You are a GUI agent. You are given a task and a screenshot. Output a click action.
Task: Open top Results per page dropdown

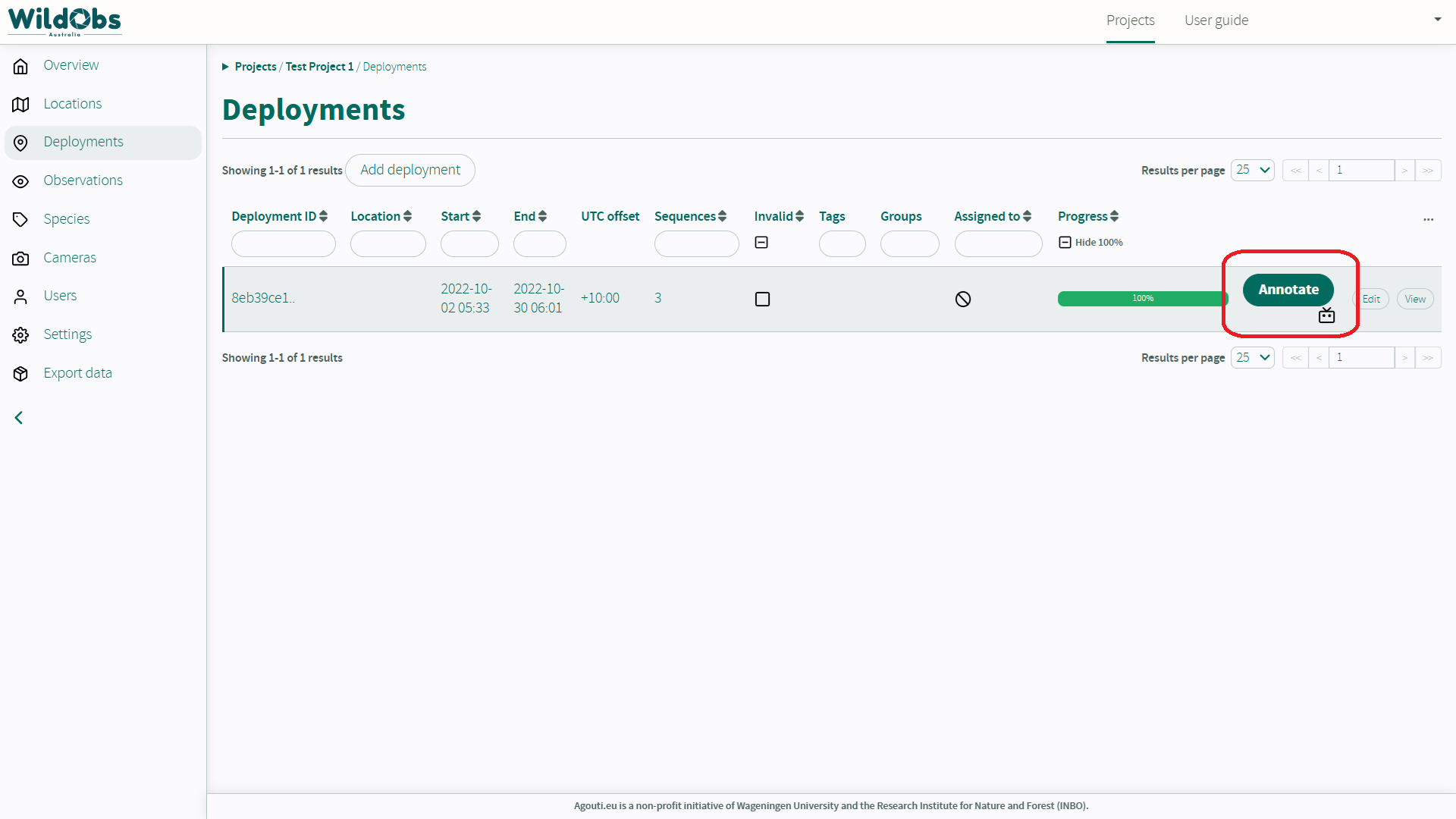1252,170
